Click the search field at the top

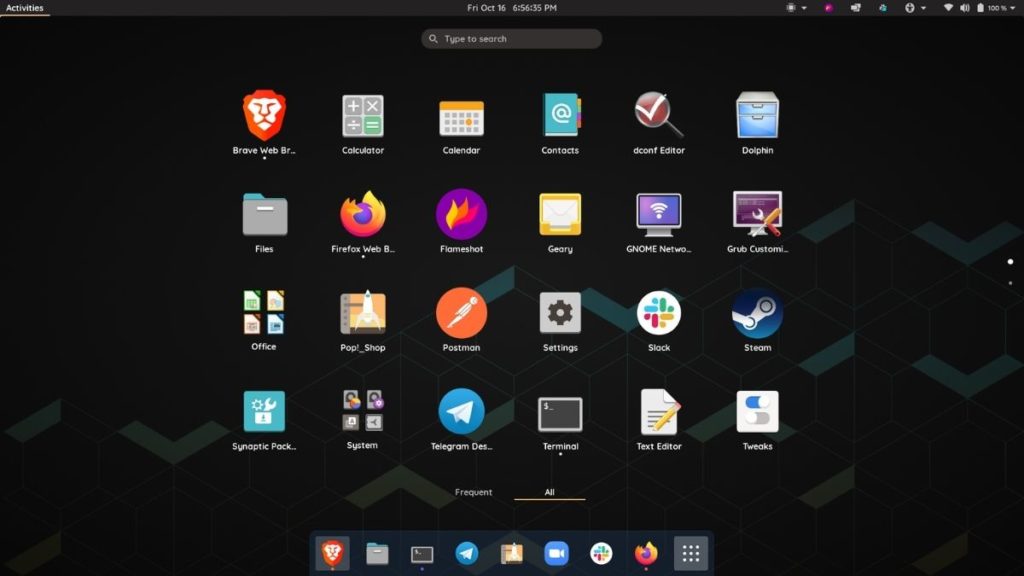(511, 39)
